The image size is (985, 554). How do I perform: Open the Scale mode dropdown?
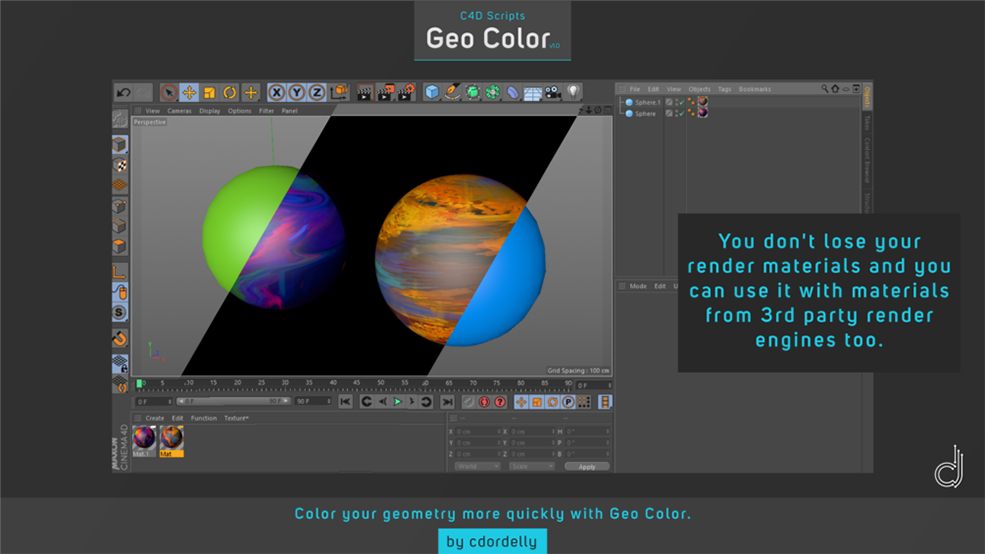tap(531, 467)
